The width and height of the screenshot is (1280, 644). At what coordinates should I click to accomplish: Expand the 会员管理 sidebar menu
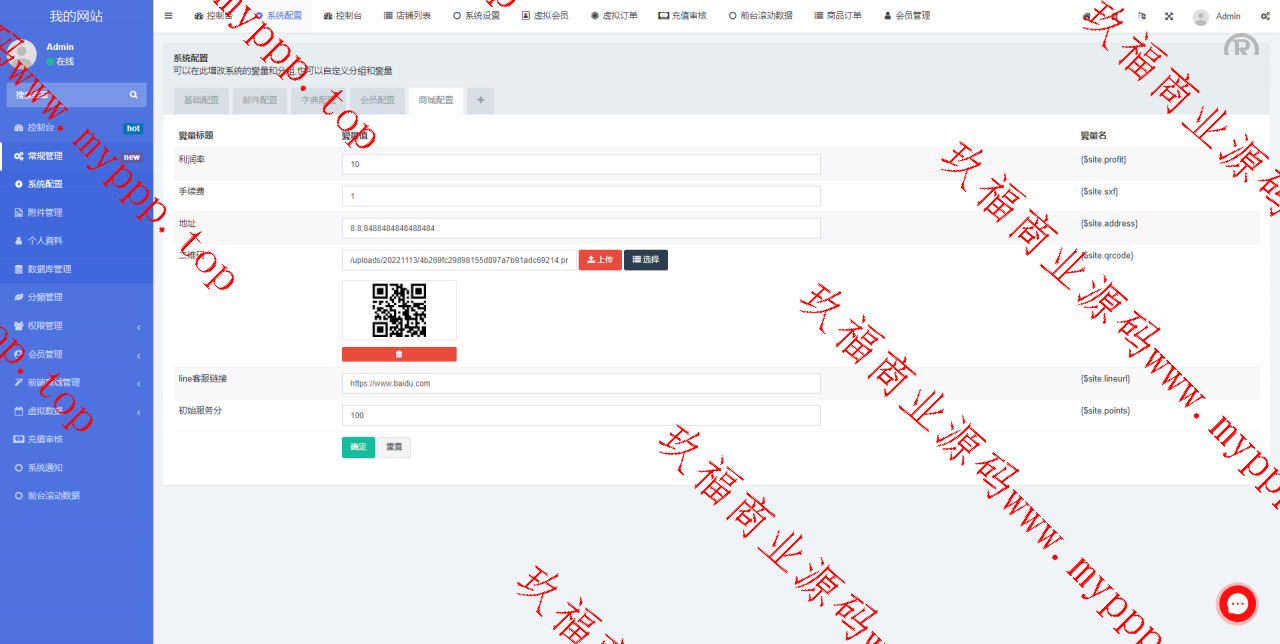tap(76, 354)
